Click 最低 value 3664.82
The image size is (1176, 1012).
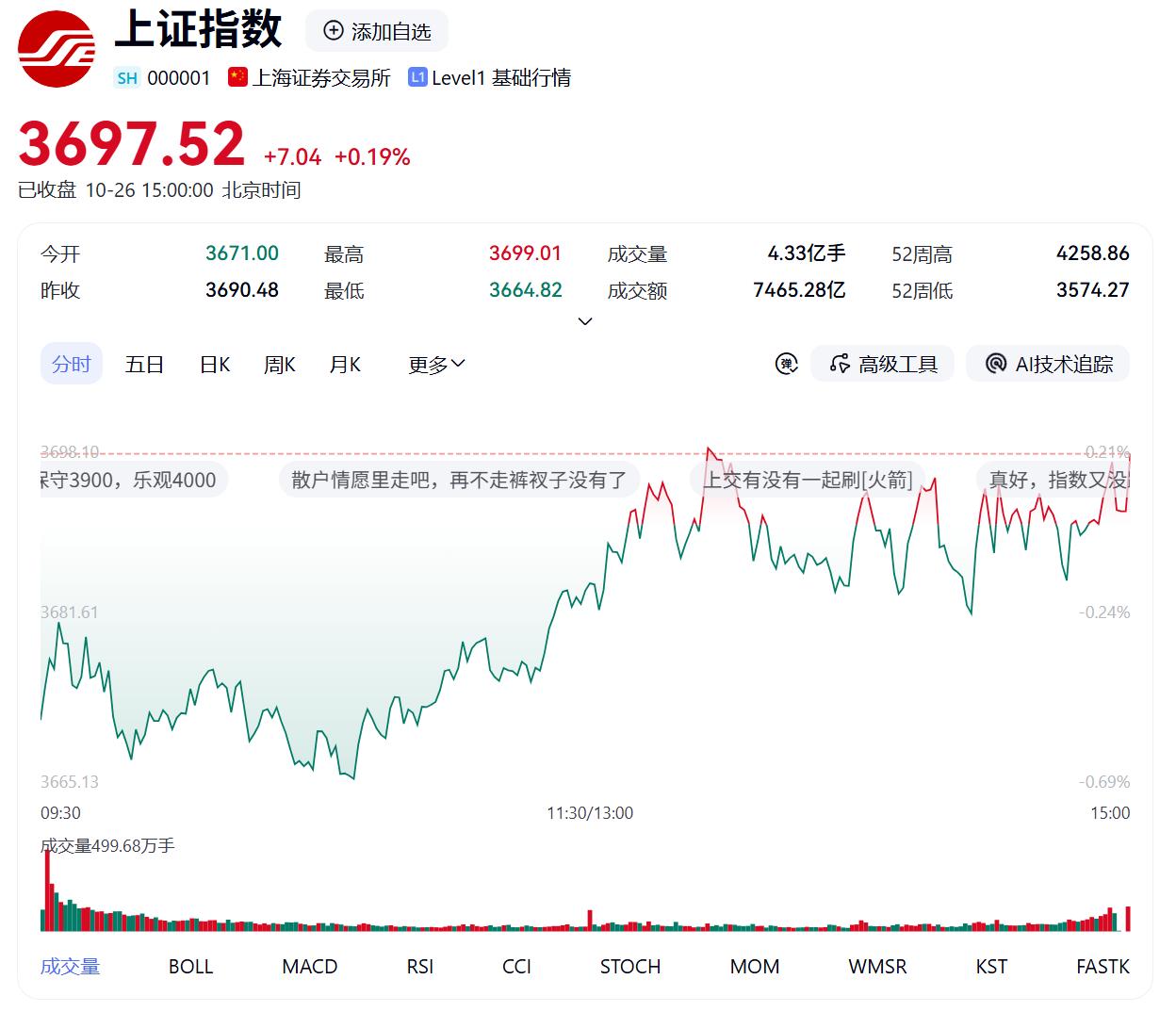click(525, 290)
